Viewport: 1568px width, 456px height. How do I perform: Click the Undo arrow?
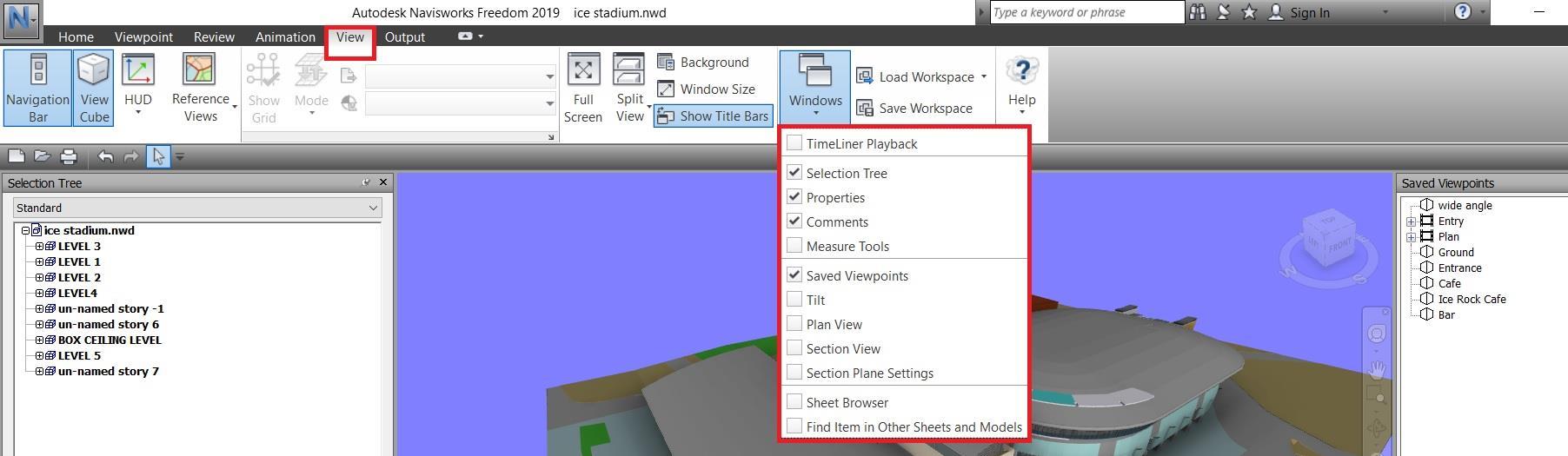pyautogui.click(x=105, y=156)
